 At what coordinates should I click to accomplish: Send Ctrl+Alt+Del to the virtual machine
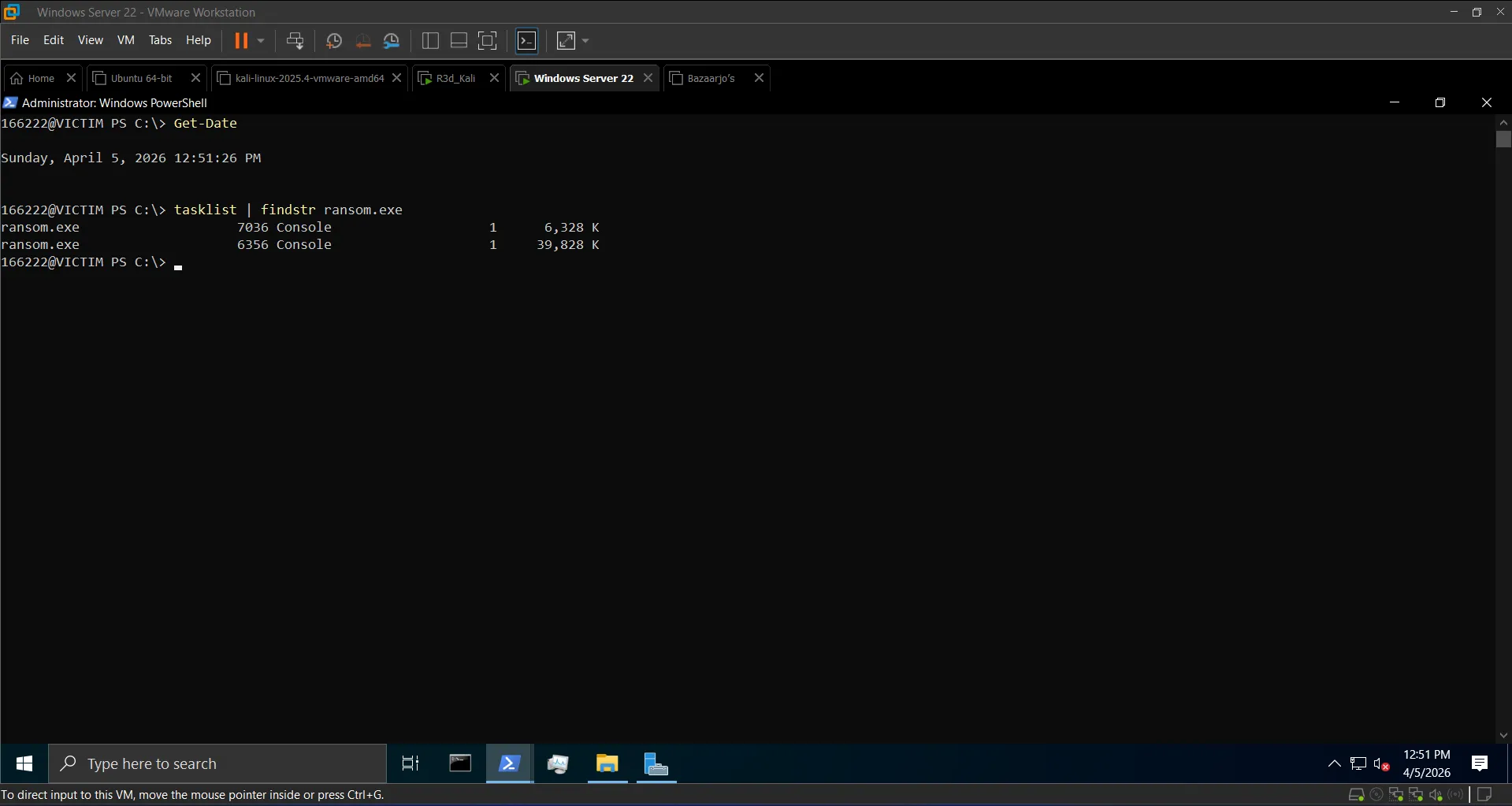pyautogui.click(x=295, y=41)
